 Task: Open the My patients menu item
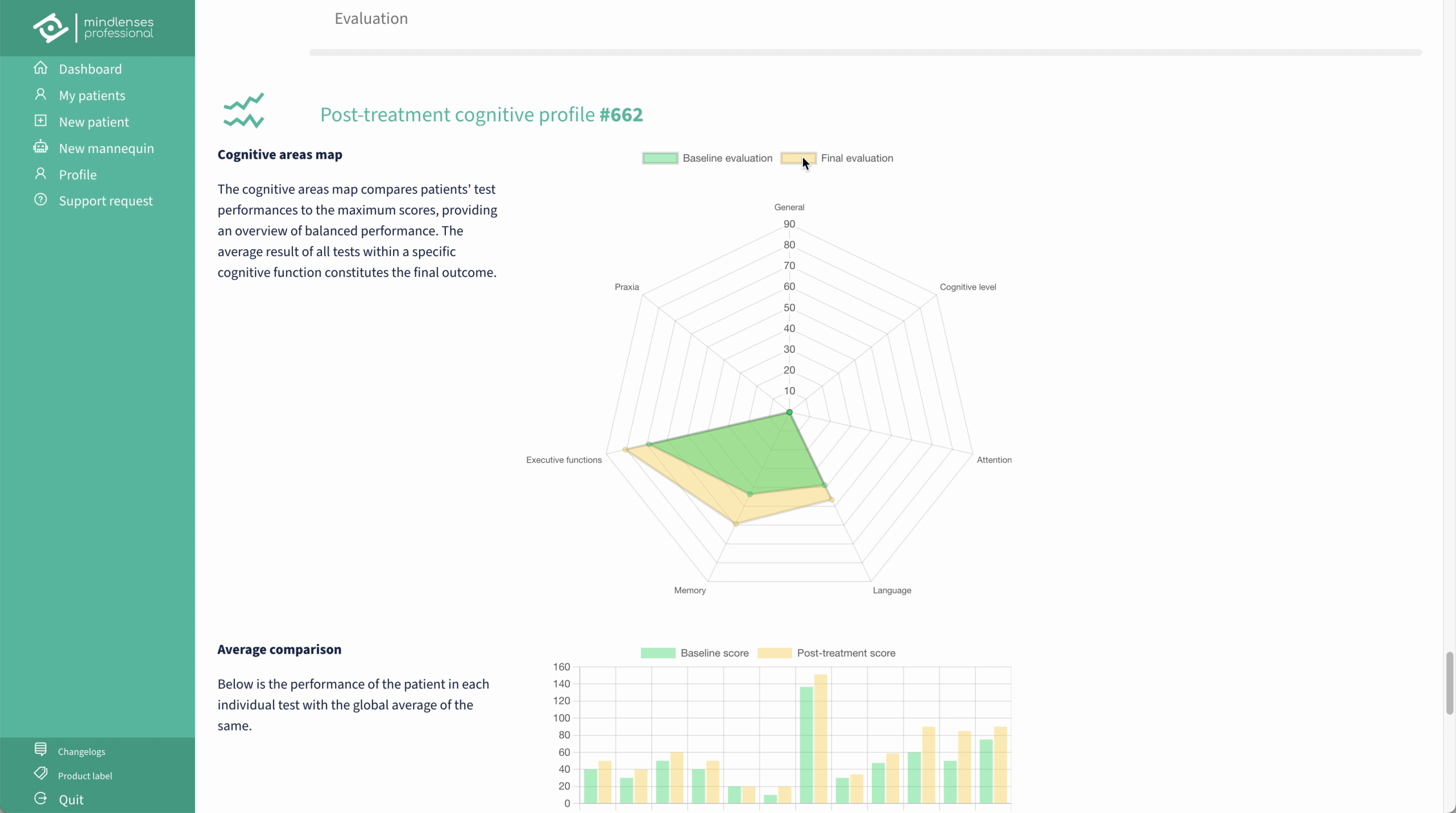tap(92, 96)
